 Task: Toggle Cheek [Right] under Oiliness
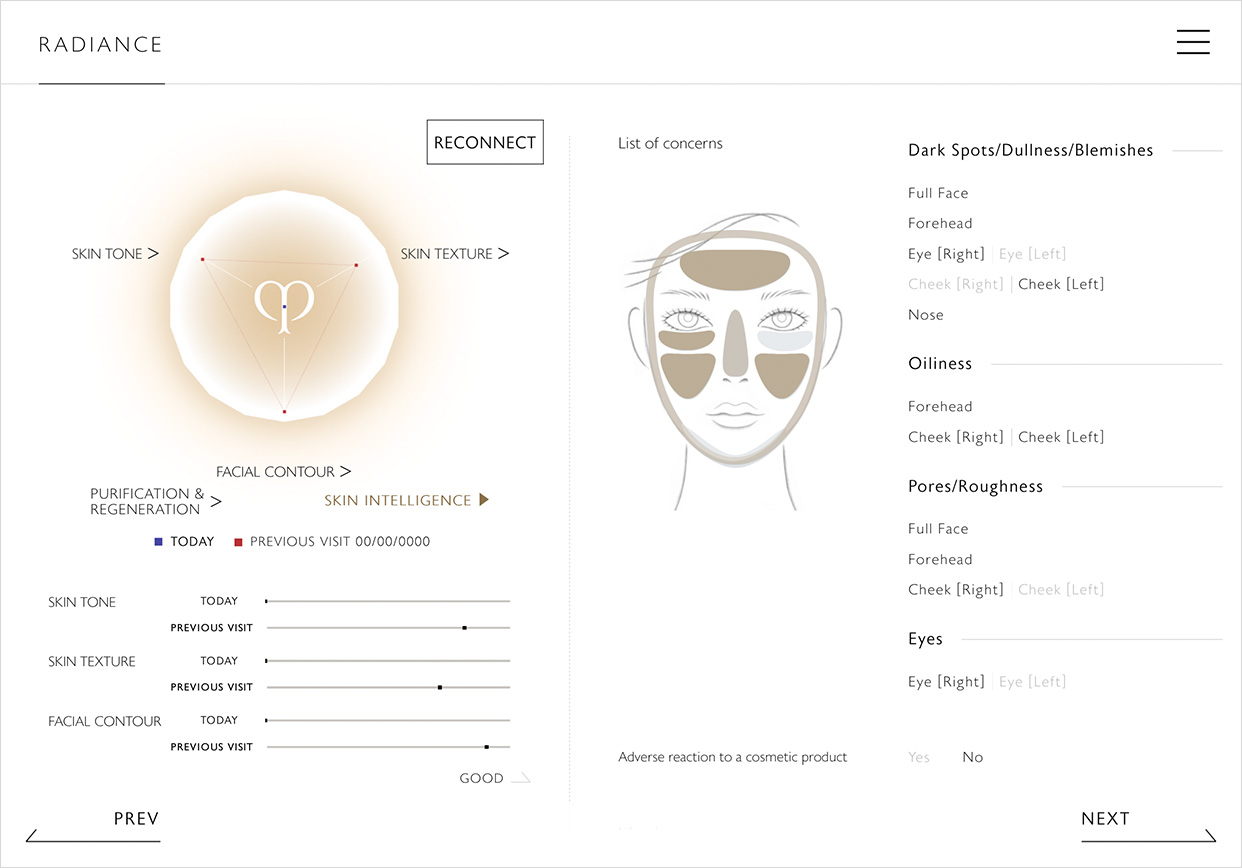click(955, 437)
